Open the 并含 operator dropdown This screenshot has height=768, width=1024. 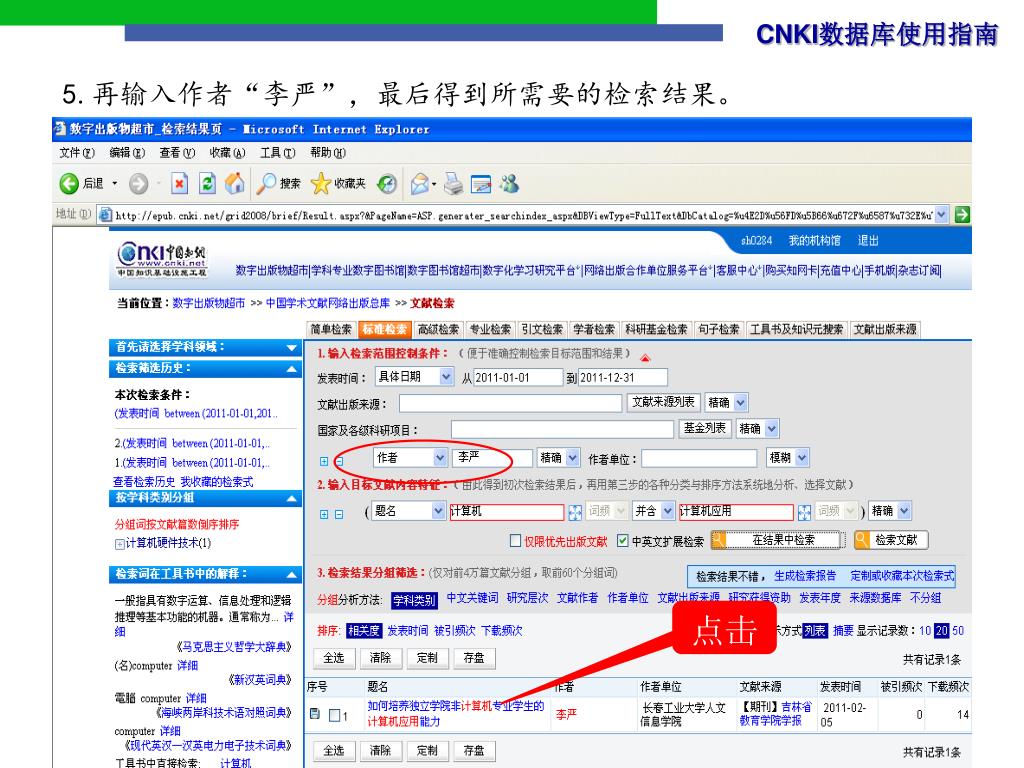(x=653, y=511)
